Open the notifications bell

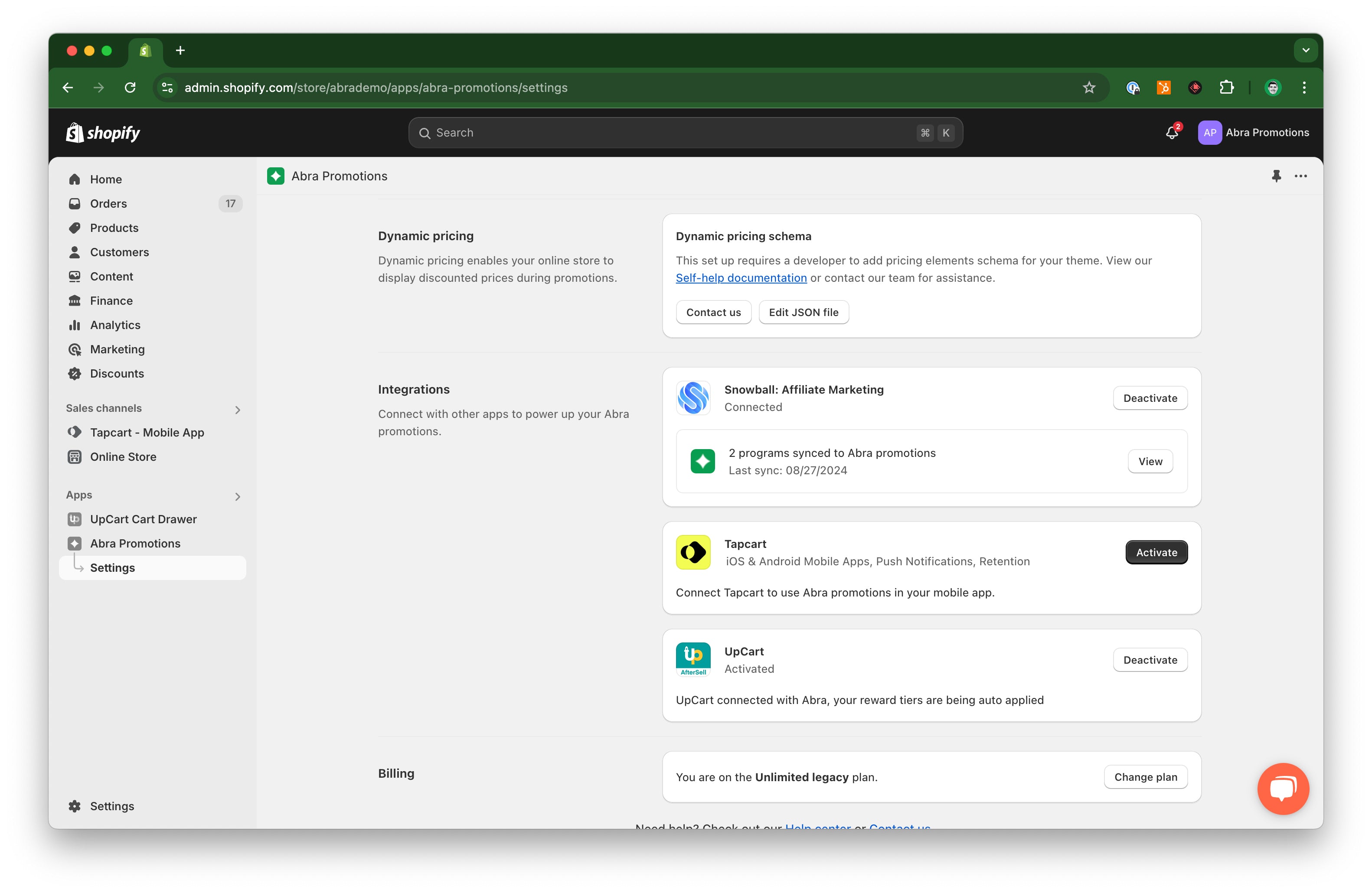(x=1172, y=133)
